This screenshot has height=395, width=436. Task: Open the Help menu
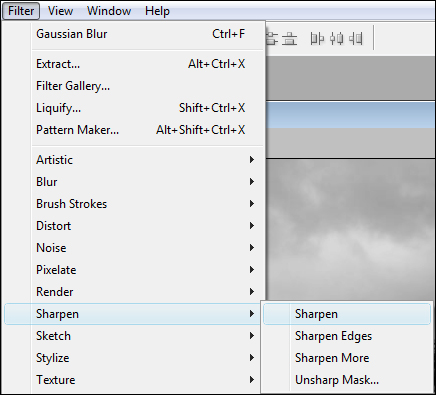[157, 11]
